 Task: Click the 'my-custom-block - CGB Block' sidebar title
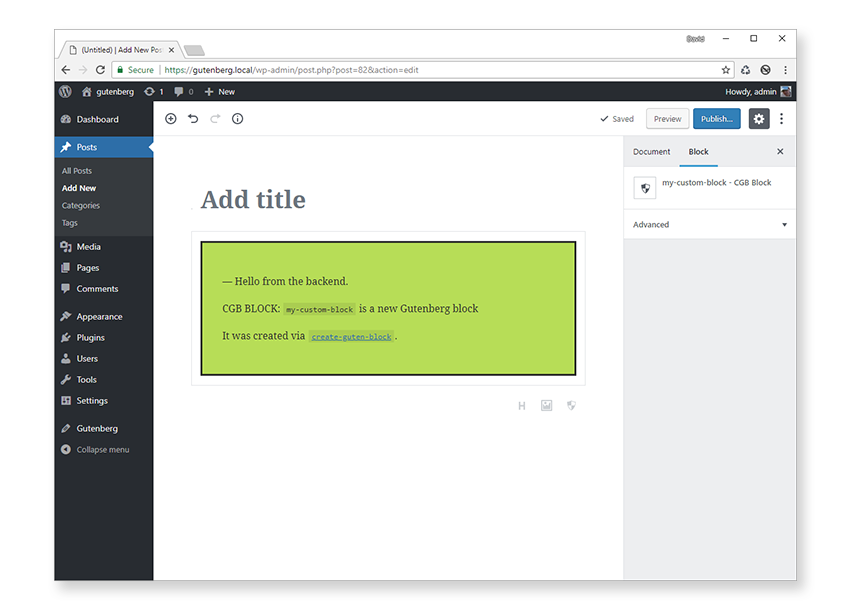(x=717, y=183)
